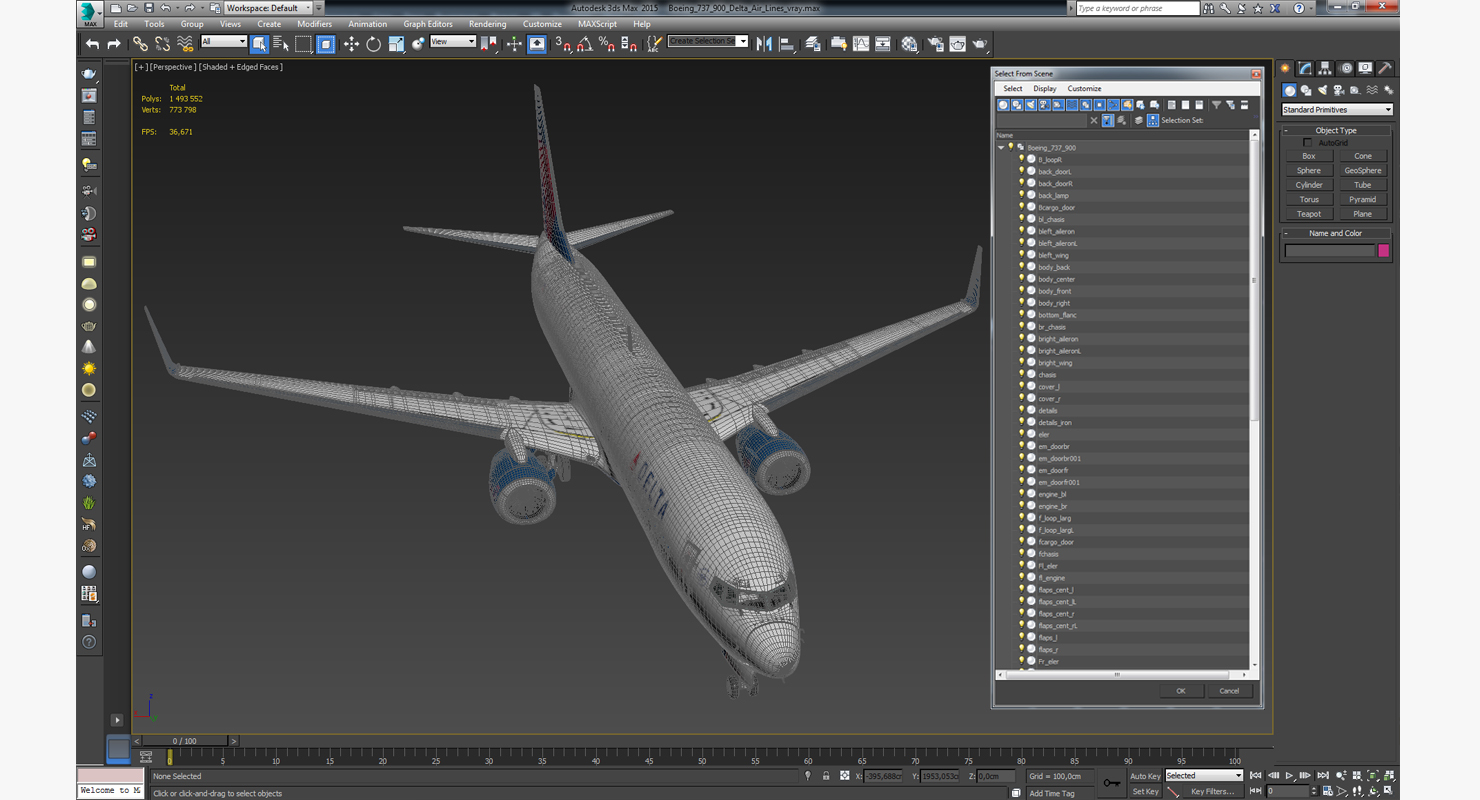Viewport: 1480px width, 800px height.
Task: Open the Modifiers menu
Action: pyautogui.click(x=314, y=24)
